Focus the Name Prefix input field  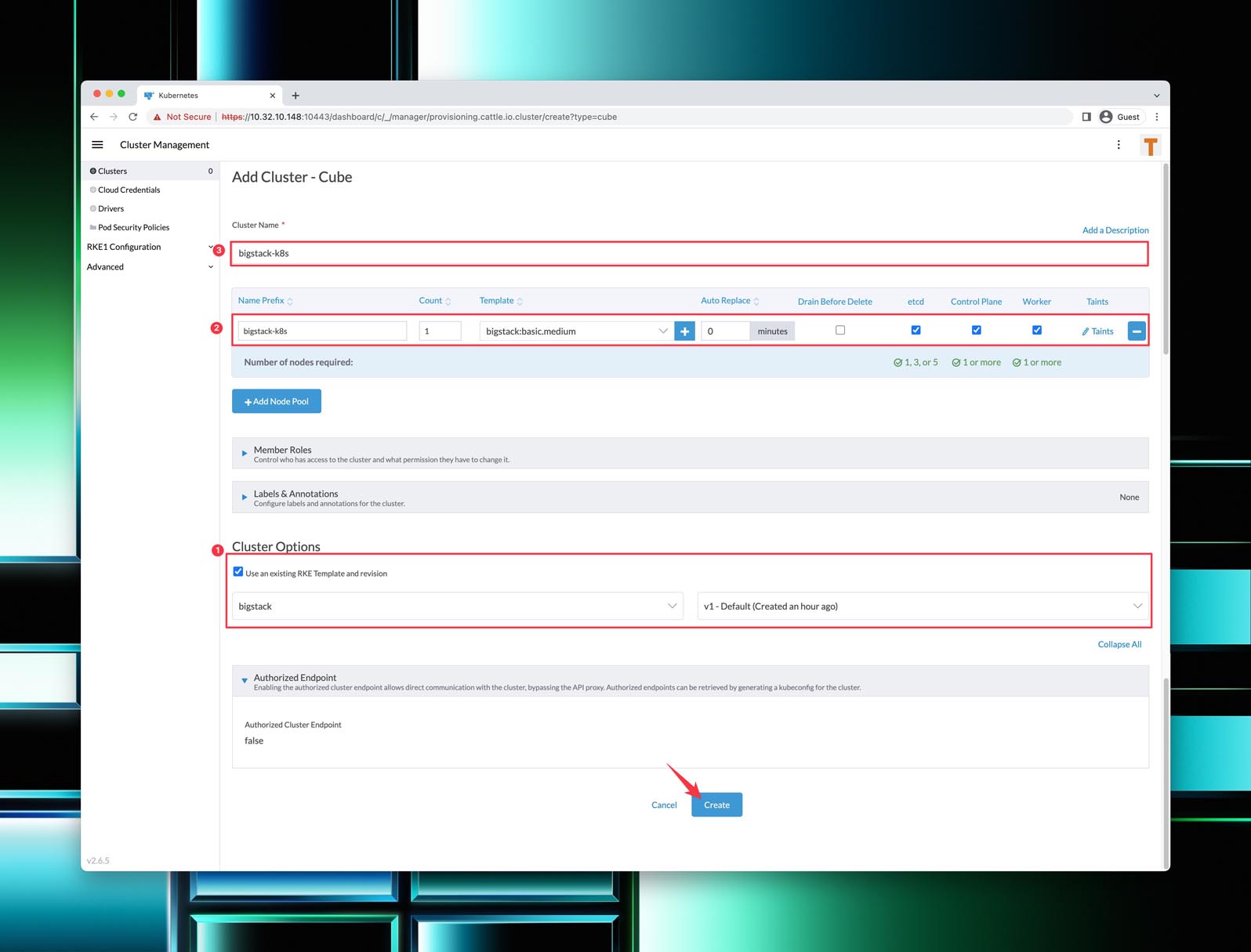[322, 331]
